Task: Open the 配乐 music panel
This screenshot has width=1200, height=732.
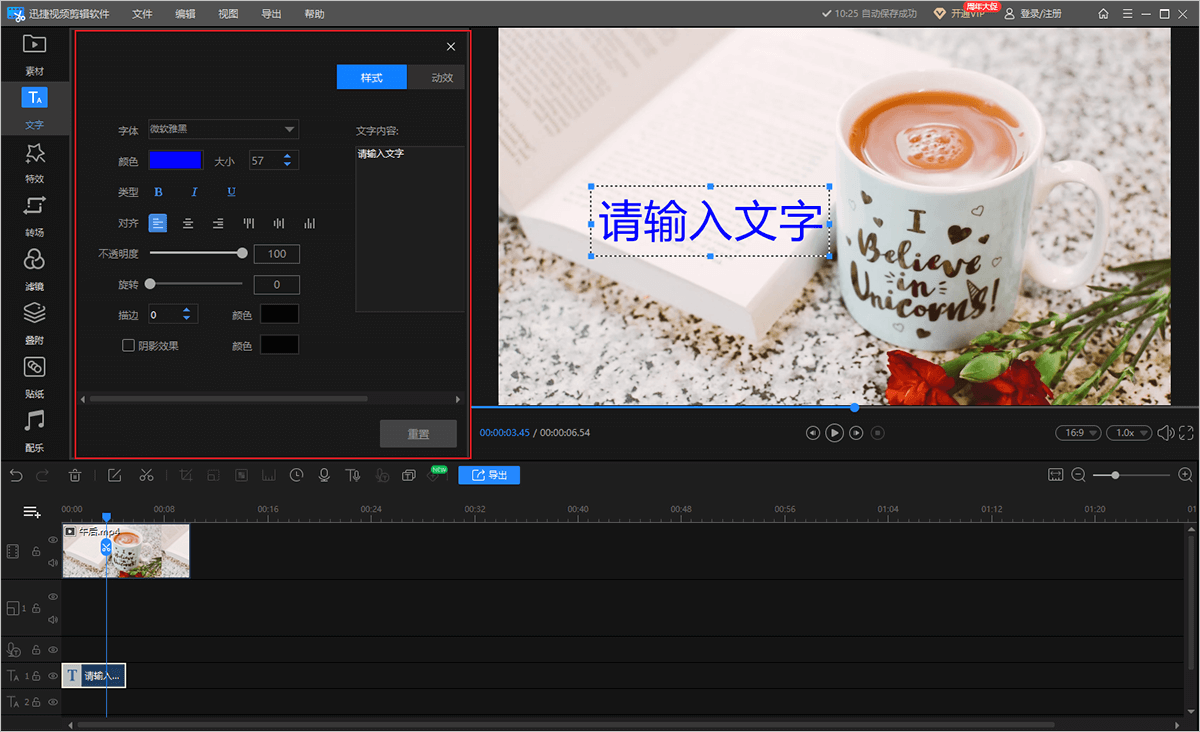Action: [x=34, y=431]
